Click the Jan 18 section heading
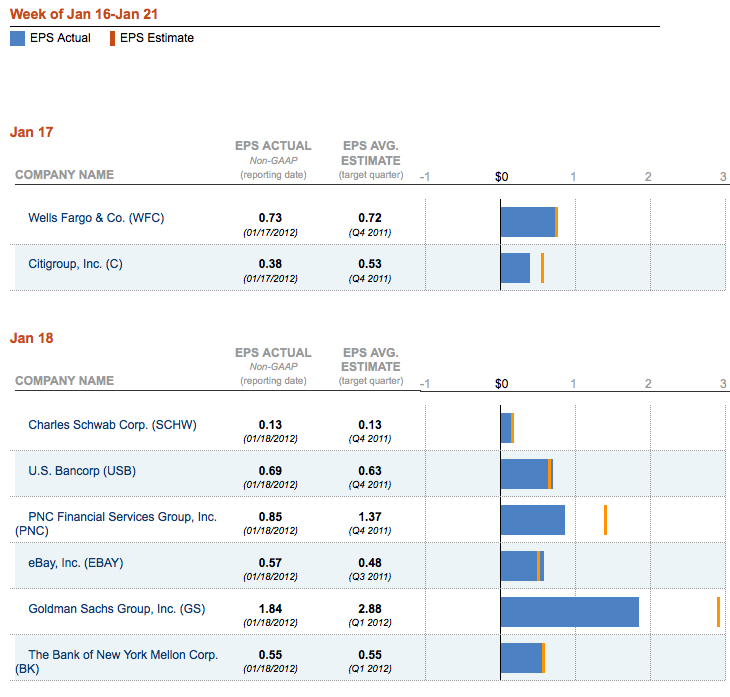 click(32, 338)
